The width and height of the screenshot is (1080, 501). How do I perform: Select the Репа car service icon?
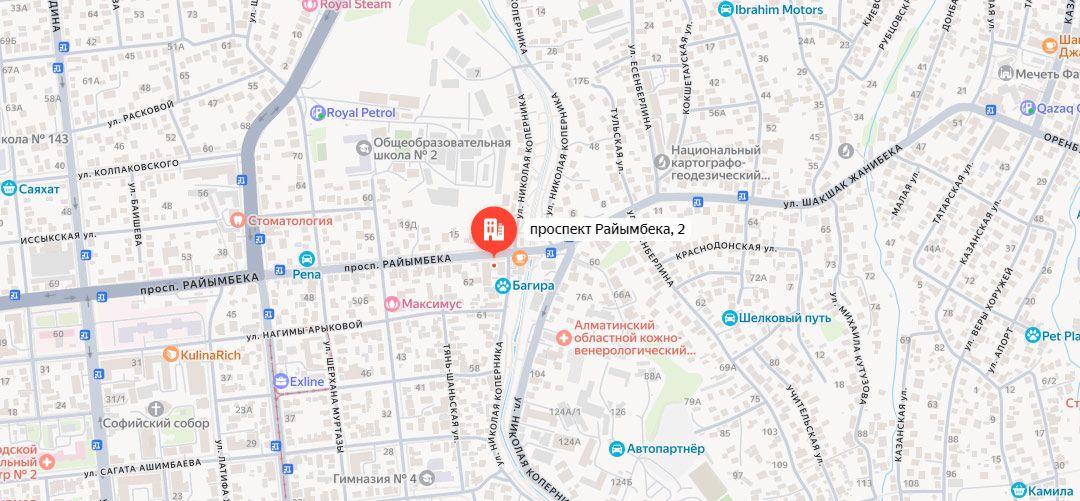pos(307,258)
